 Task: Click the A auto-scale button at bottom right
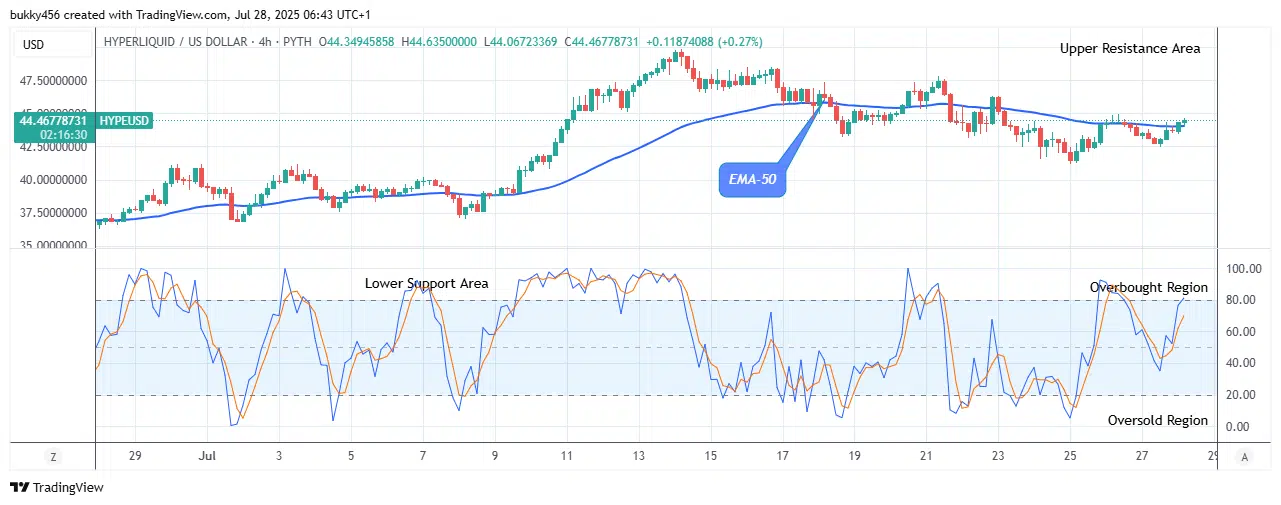(x=1244, y=456)
